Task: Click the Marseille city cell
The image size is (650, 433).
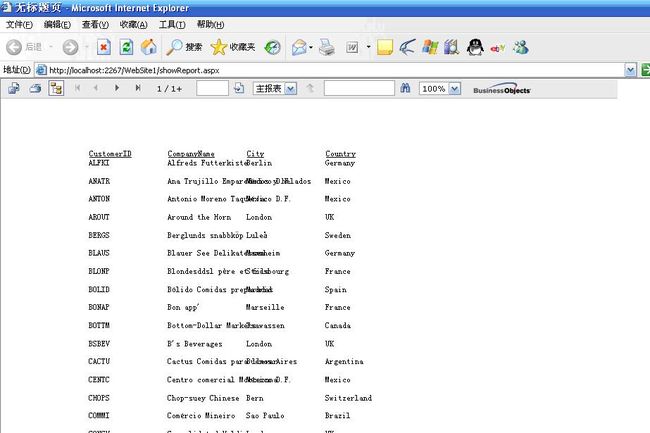Action: click(265, 307)
